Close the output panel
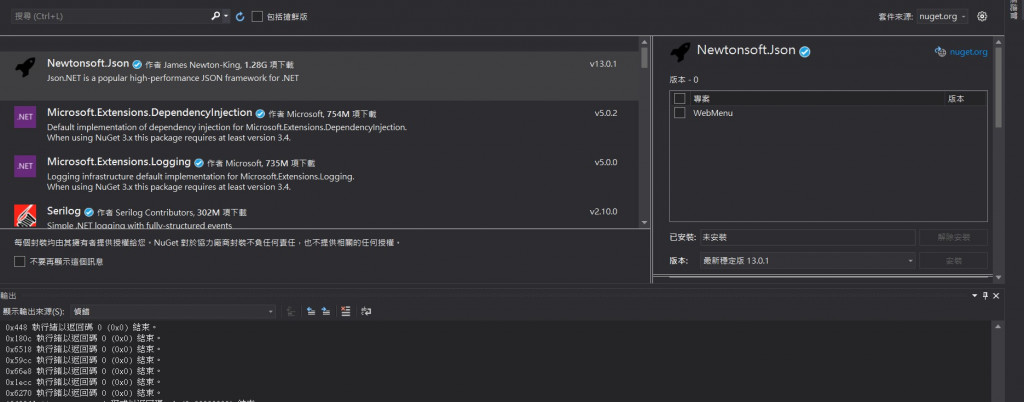1024x402 pixels. [x=996, y=296]
